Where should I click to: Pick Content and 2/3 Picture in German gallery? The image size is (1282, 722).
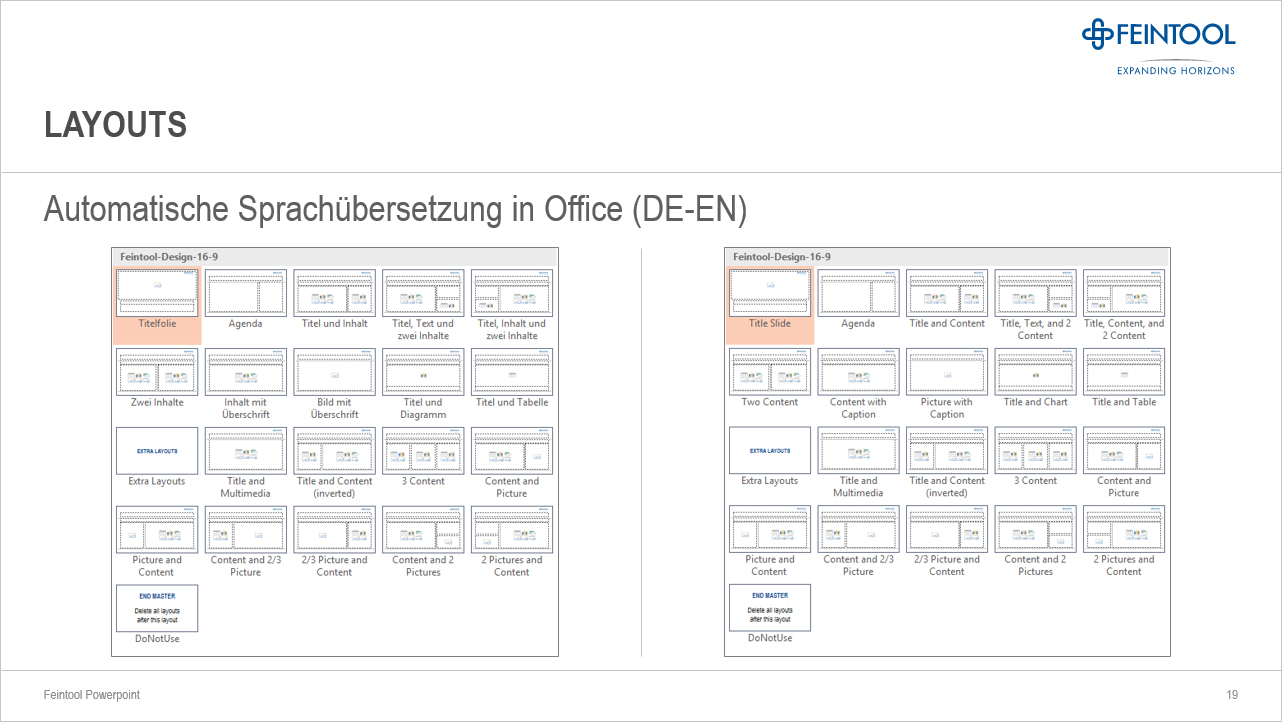245,530
